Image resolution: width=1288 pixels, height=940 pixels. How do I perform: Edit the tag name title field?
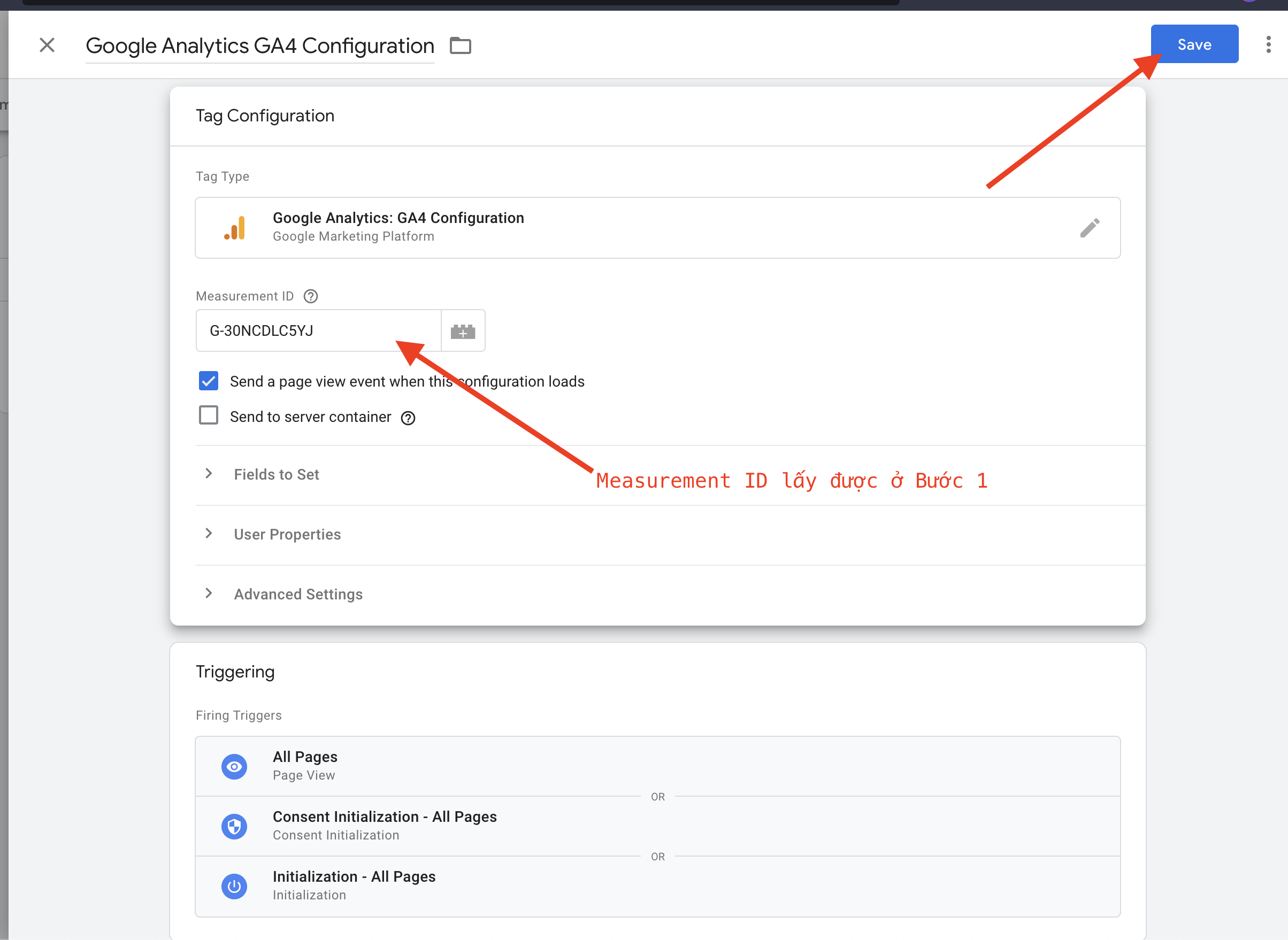(259, 45)
